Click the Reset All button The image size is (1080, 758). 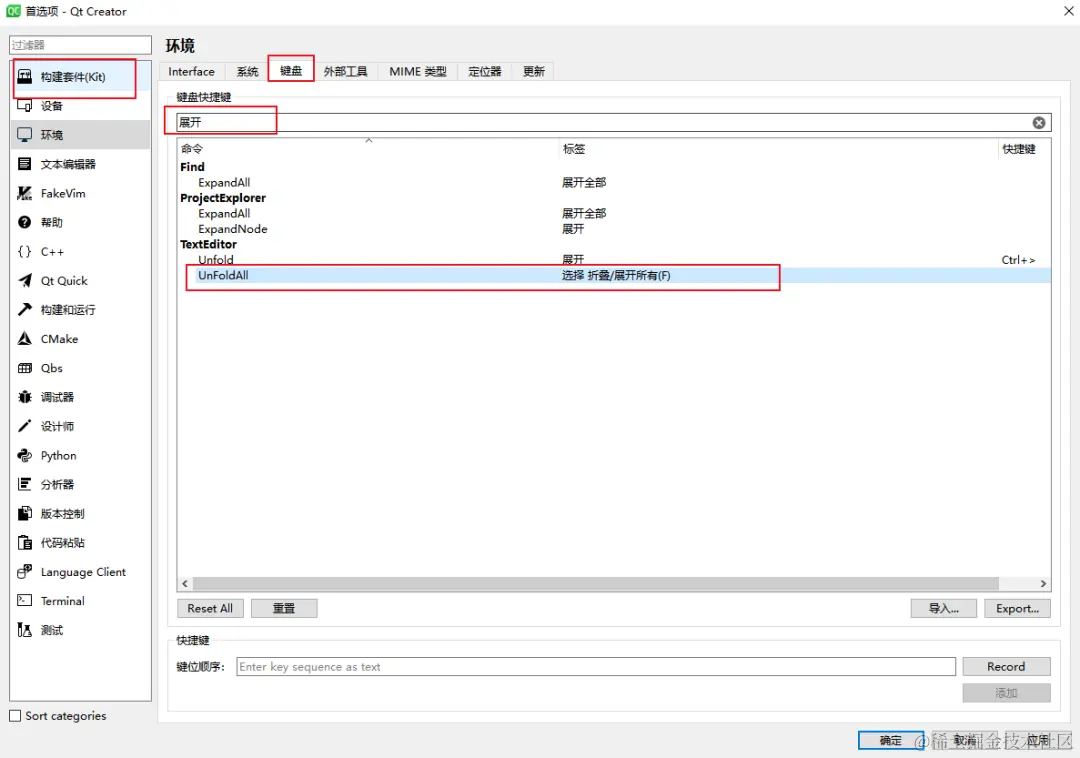(x=210, y=609)
